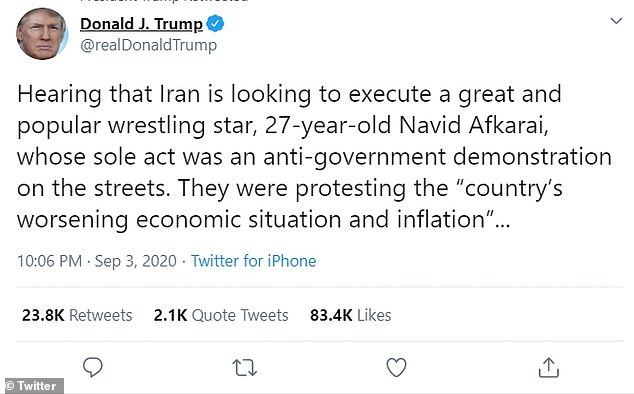Open the Donald J. Trump name link

141,24
